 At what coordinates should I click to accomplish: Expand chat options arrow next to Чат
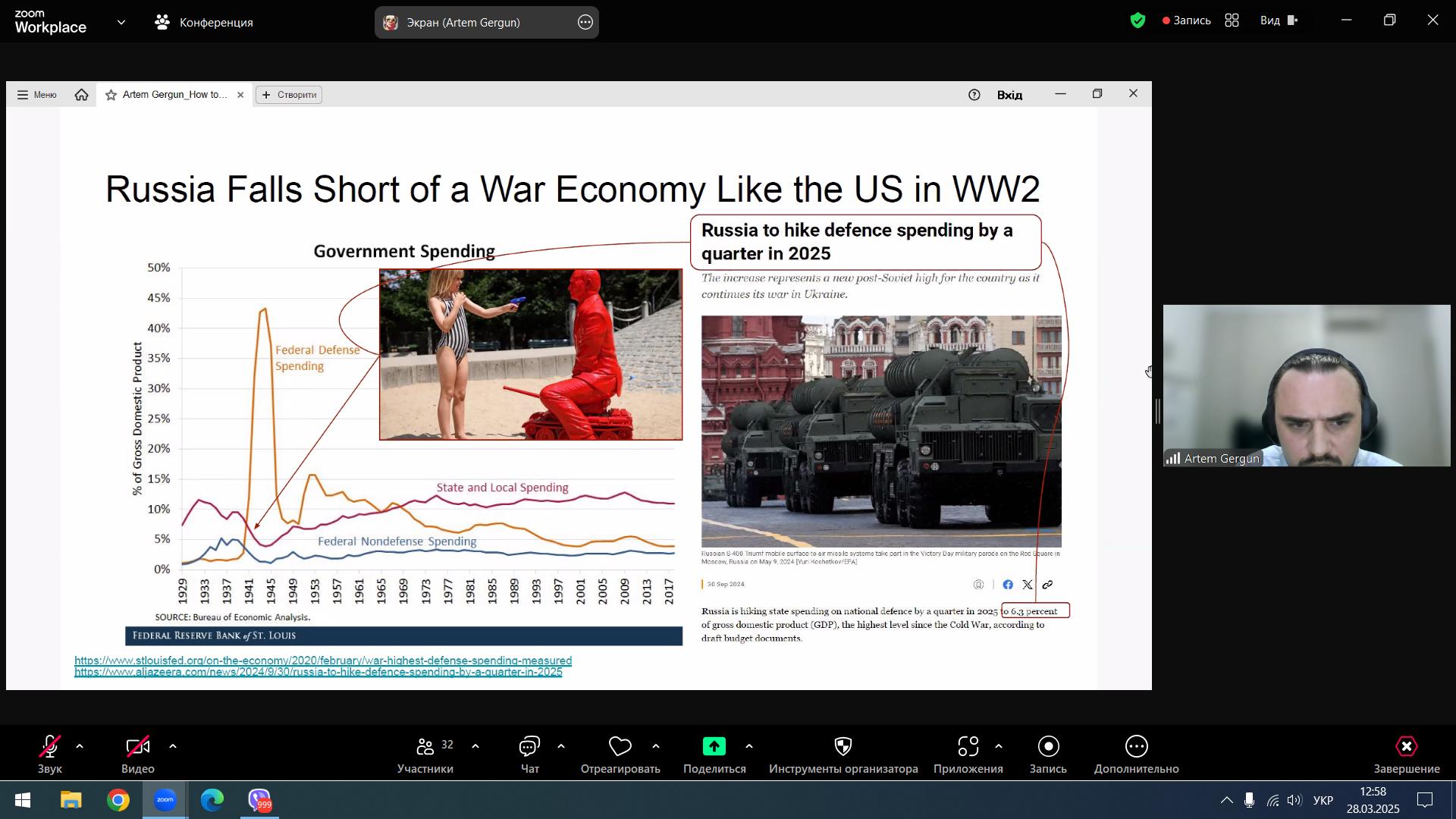tap(561, 747)
